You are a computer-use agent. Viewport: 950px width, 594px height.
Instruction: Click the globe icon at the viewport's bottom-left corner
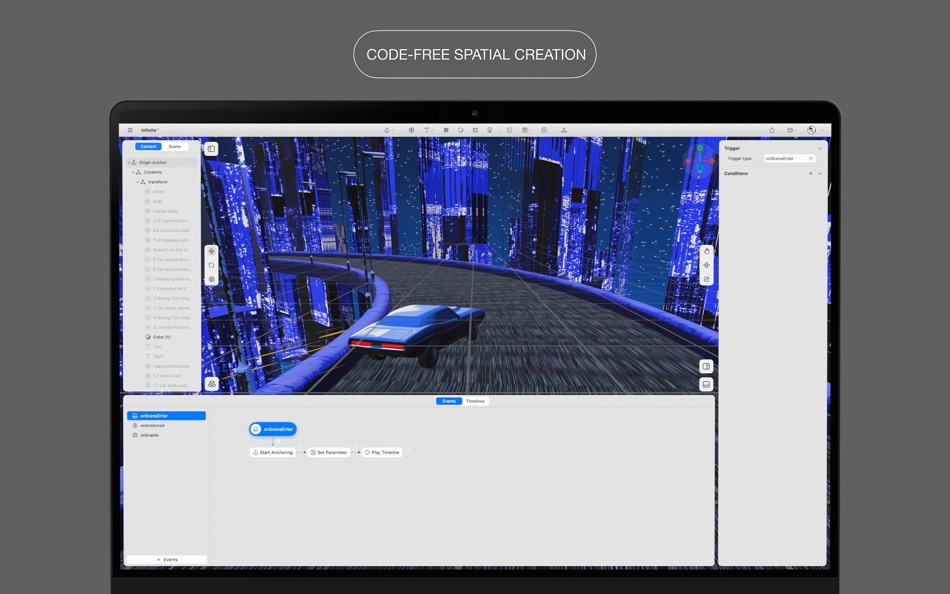211,382
